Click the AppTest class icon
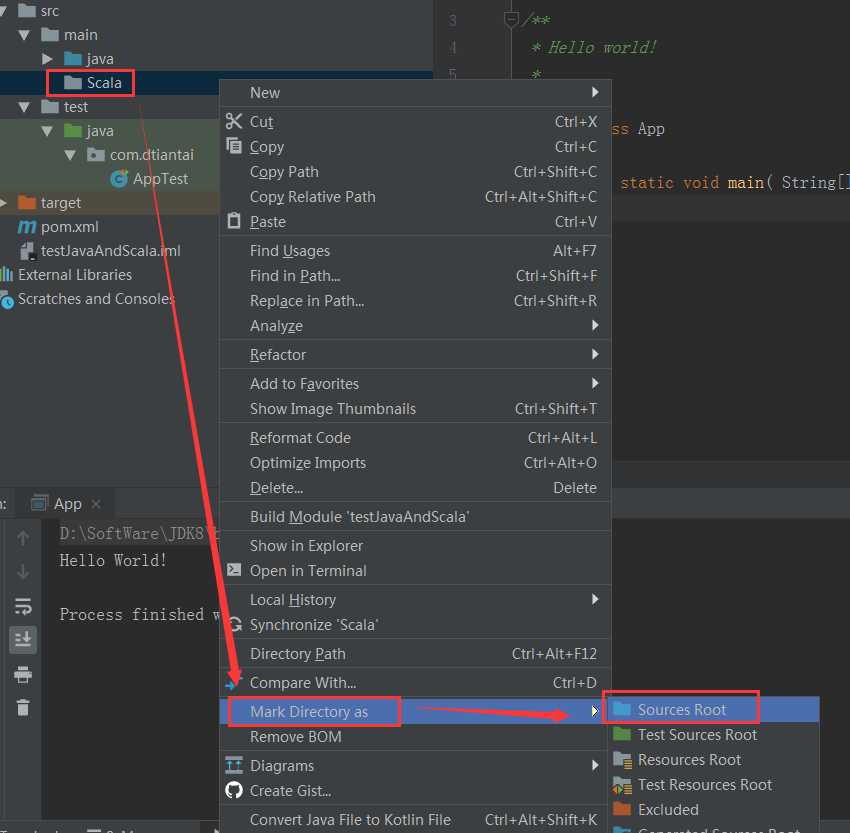Viewport: 850px width, 833px height. pos(119,178)
